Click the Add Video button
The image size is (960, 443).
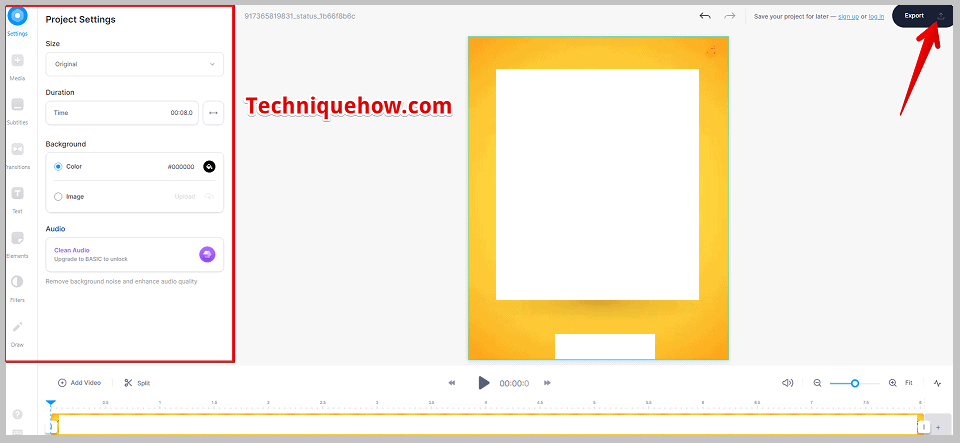pyautogui.click(x=79, y=383)
